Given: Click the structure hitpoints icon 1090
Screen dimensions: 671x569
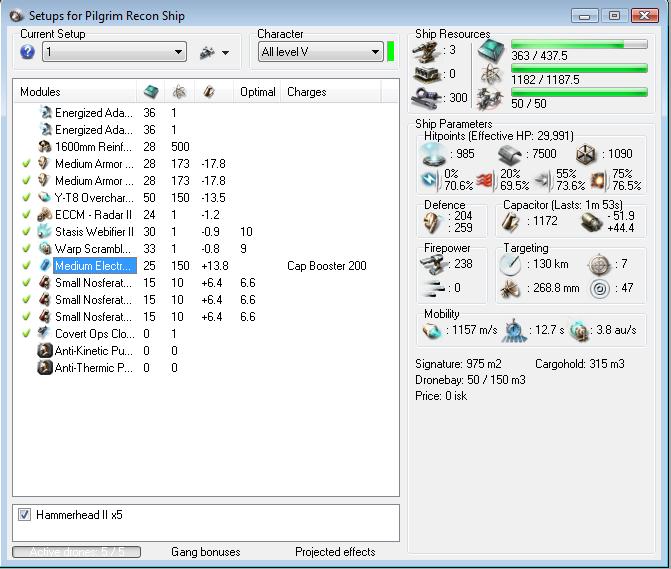Looking at the screenshot, I should 586,154.
